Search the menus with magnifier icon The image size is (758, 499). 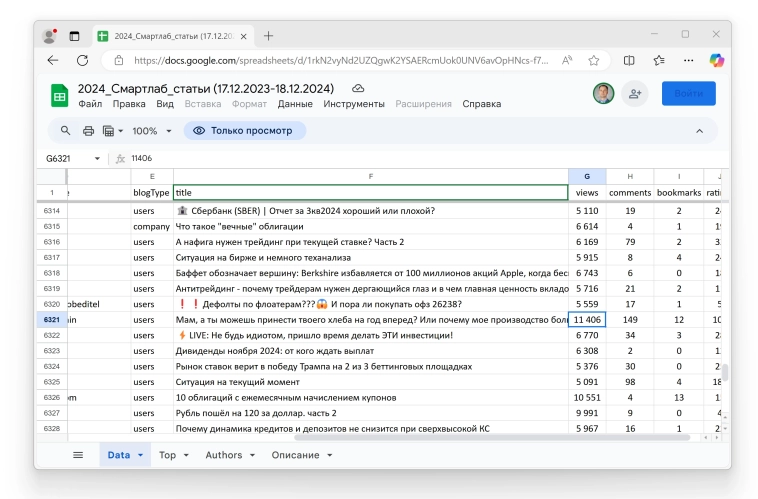[x=65, y=131]
